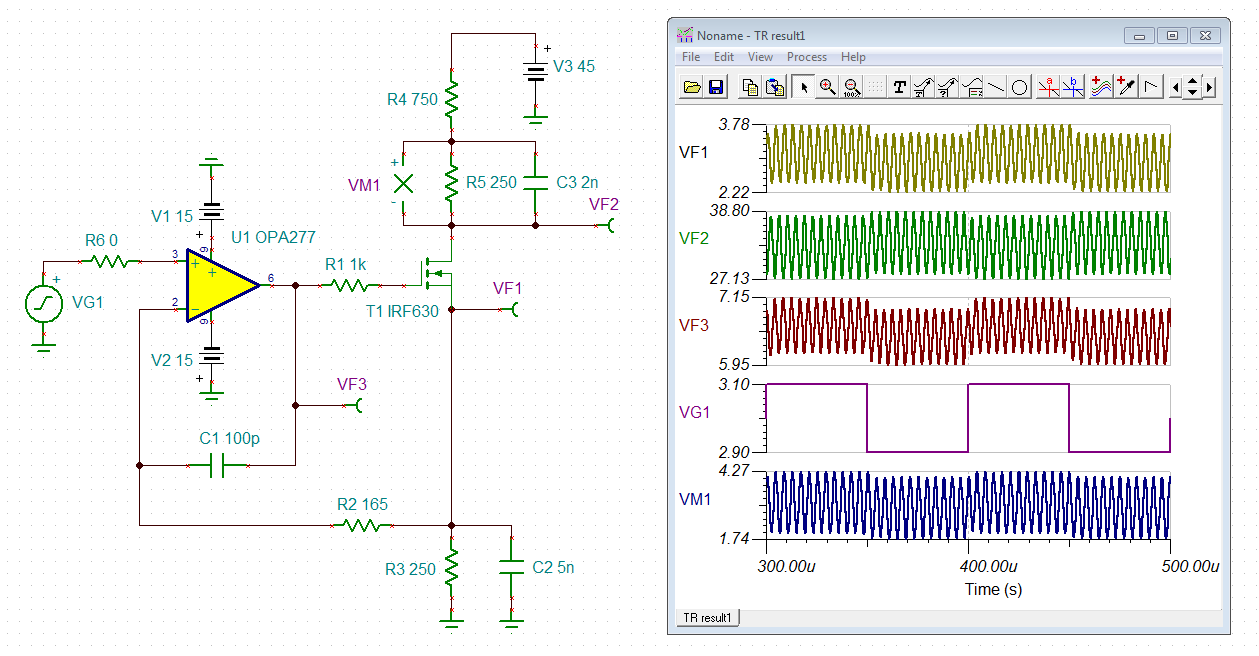The width and height of the screenshot is (1259, 656).
Task: Open the Help menu
Action: (853, 57)
